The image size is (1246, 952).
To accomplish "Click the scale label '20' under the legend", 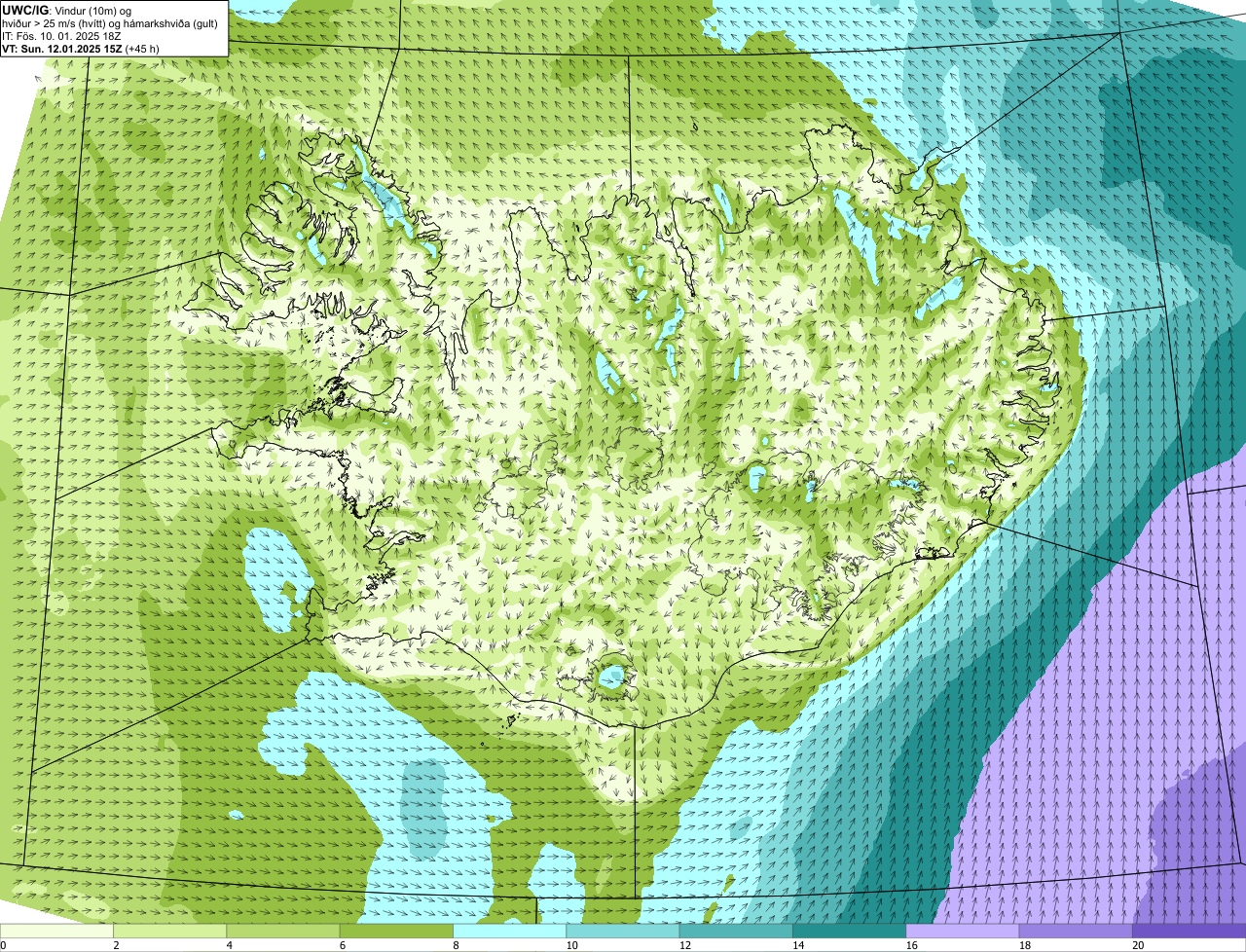I will (x=1138, y=945).
